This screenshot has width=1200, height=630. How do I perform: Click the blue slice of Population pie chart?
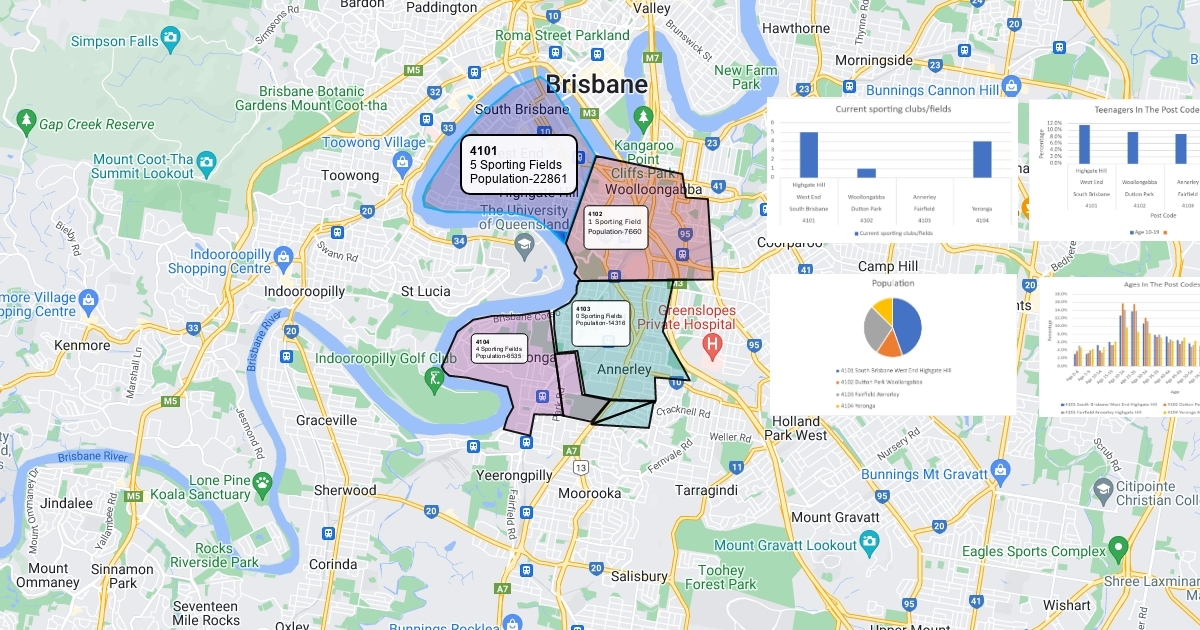(908, 320)
